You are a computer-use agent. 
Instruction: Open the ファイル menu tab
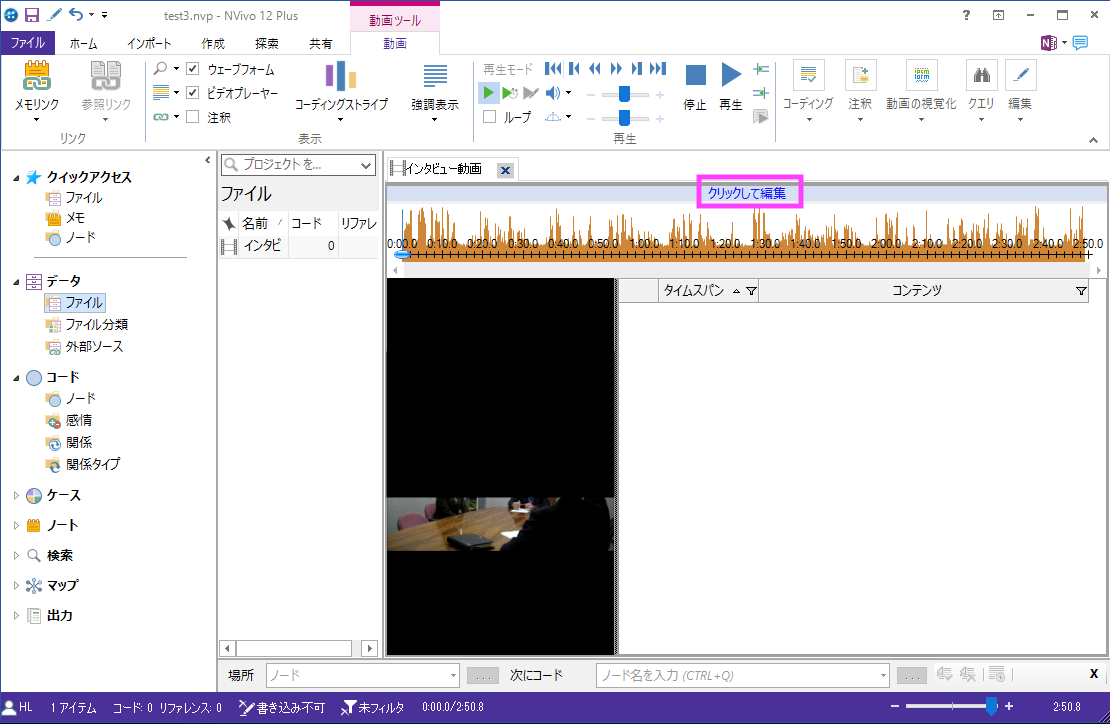(x=27, y=43)
